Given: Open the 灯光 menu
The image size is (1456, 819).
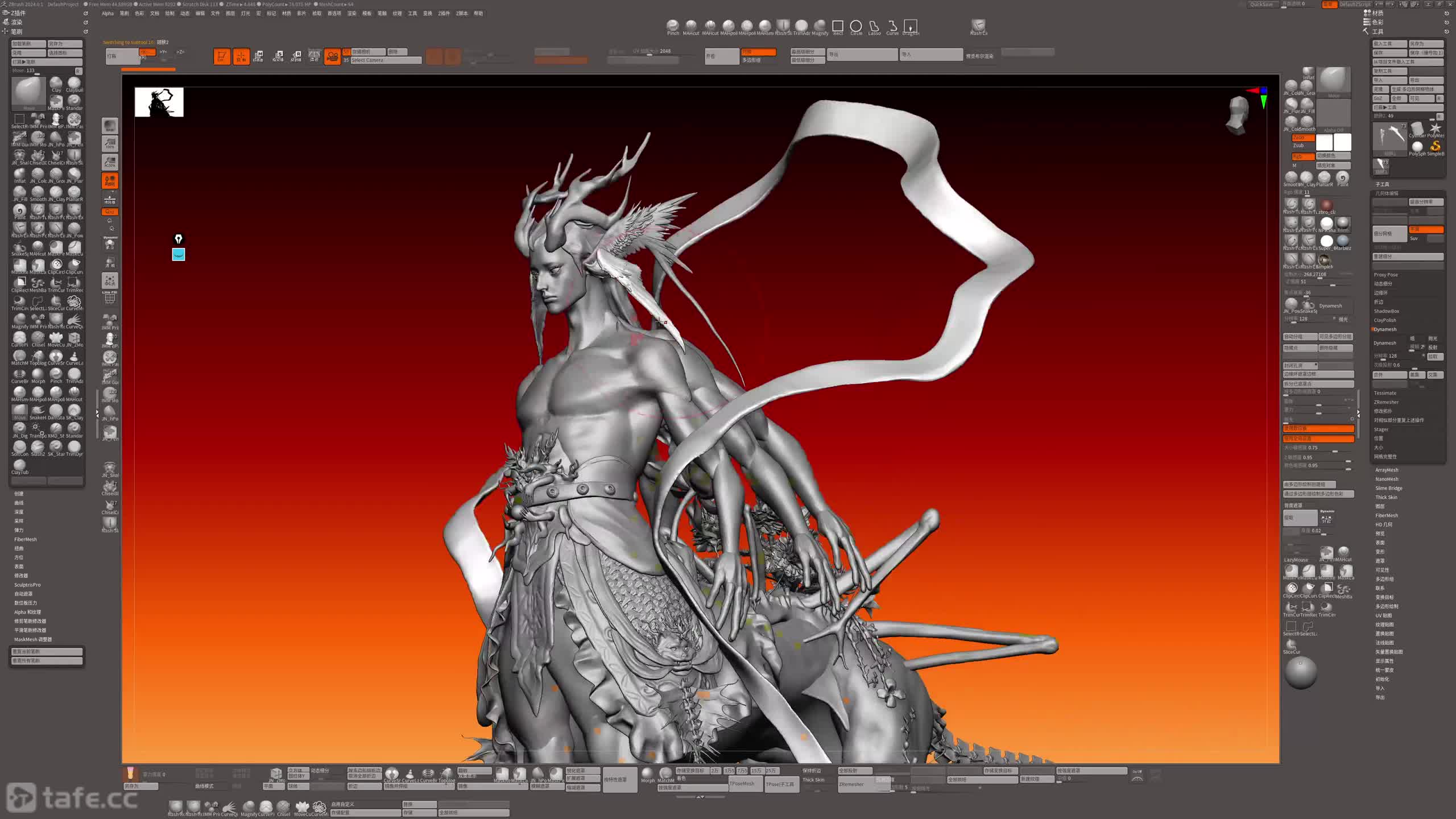Looking at the screenshot, I should [246, 13].
